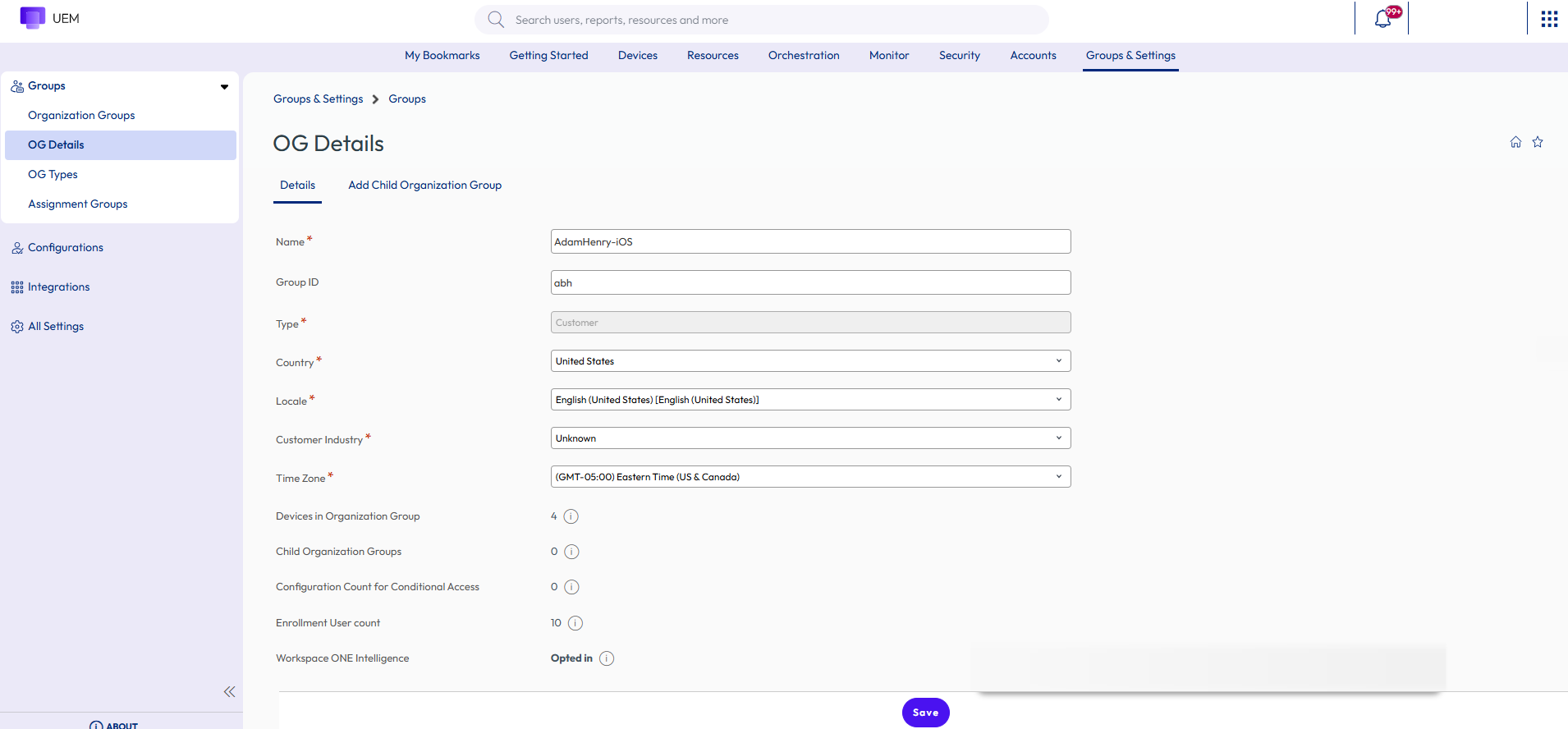Open the Country dropdown
The image size is (1568, 729).
pos(810,361)
